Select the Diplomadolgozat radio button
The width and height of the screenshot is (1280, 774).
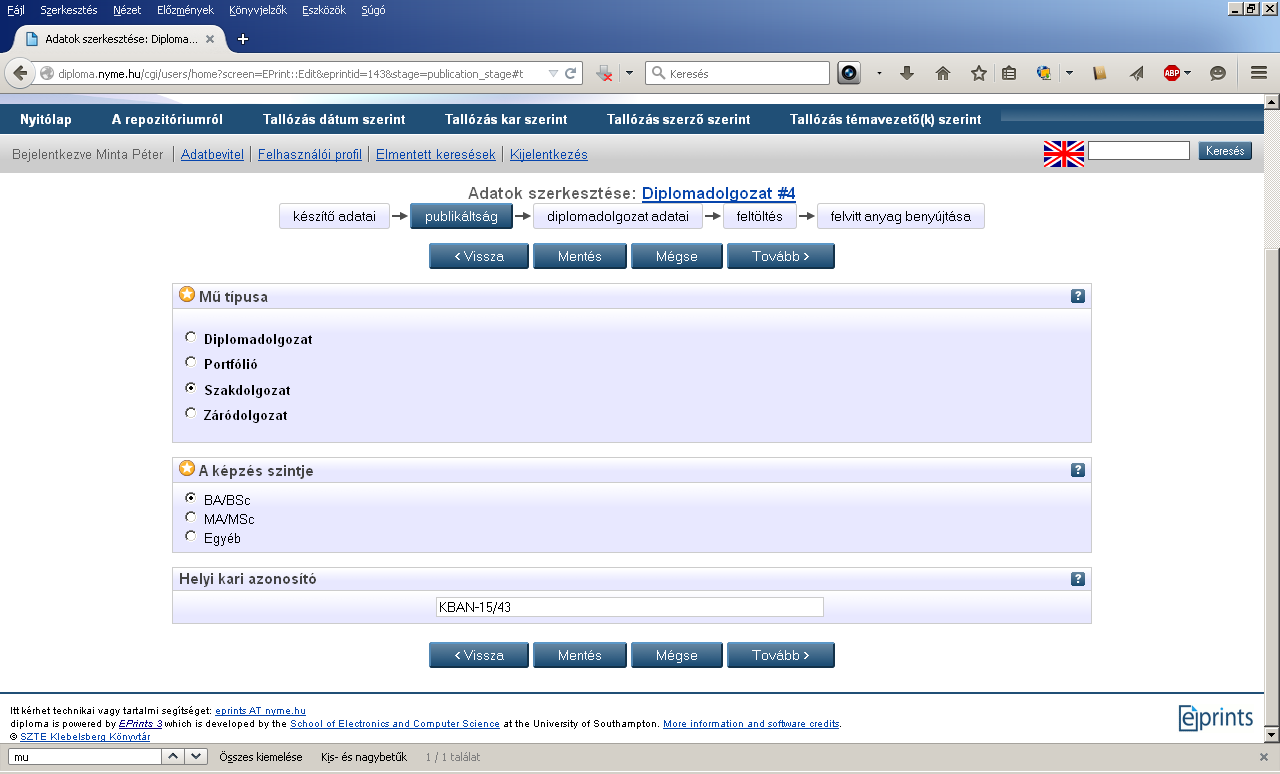click(x=191, y=337)
